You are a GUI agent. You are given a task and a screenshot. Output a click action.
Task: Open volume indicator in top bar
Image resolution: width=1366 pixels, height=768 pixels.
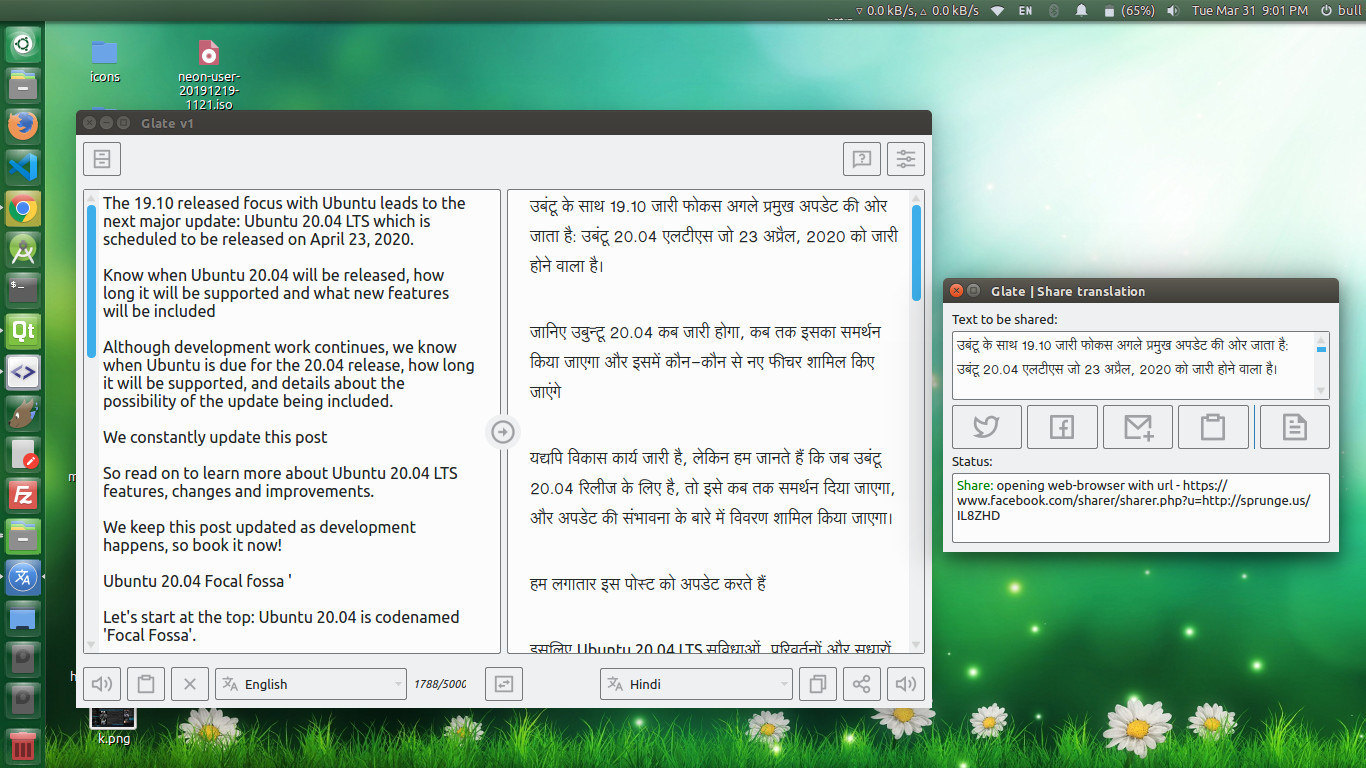tap(1173, 11)
